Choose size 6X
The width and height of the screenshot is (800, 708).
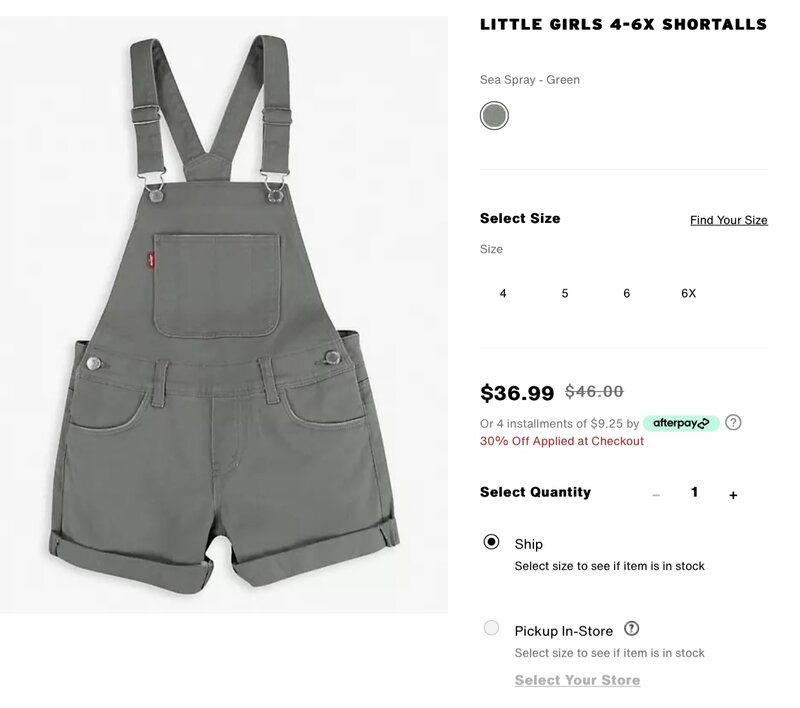point(688,293)
